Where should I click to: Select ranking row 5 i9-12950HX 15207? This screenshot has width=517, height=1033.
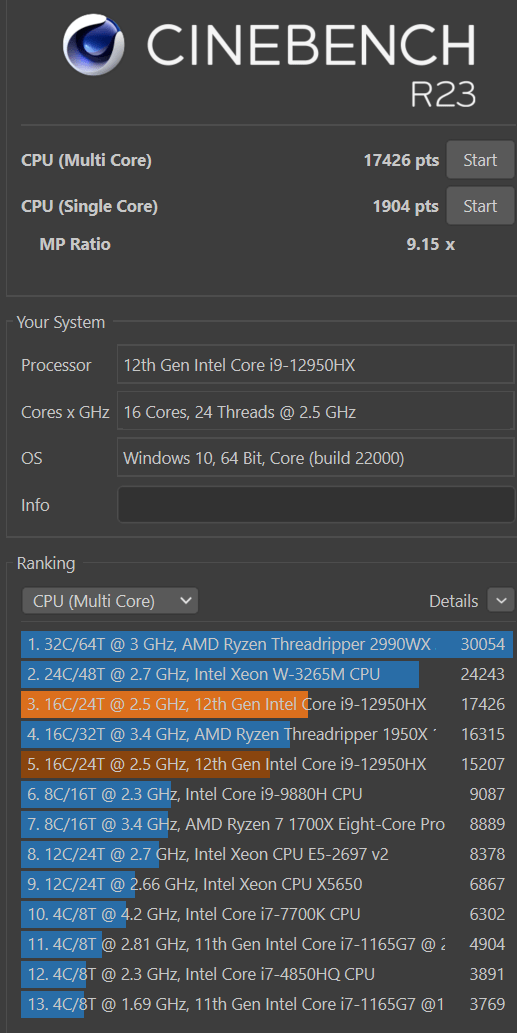tap(267, 764)
